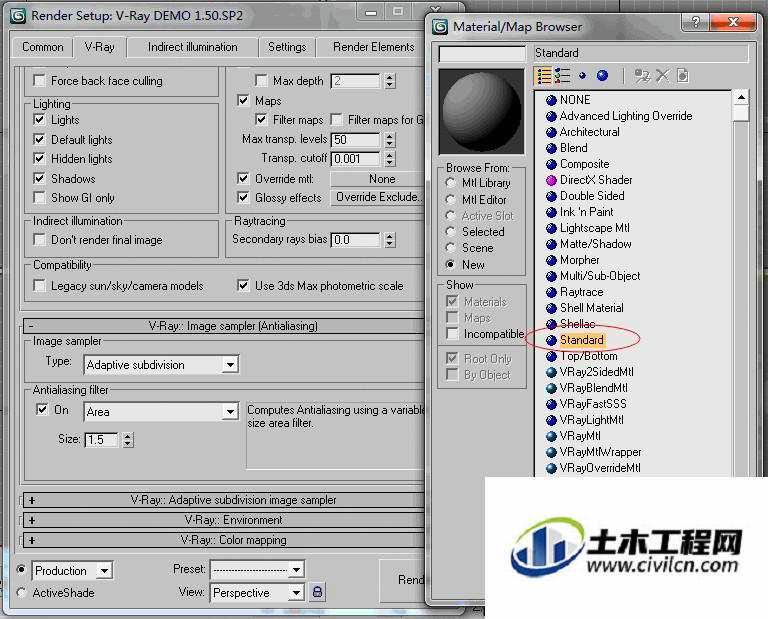Click the Help question mark in Material Browser title bar
Viewport: 768px width, 619px height.
point(695,22)
